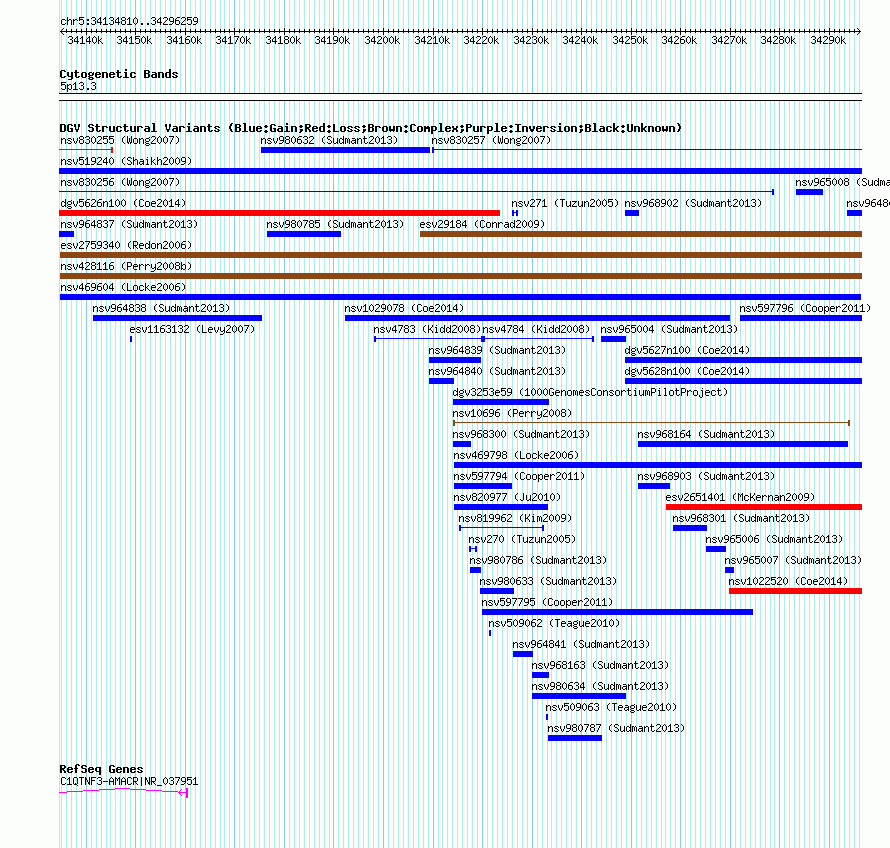Viewport: 890px width, 848px height.
Task: Click nsv820977 (Ju2010) label
Action: [x=507, y=497]
